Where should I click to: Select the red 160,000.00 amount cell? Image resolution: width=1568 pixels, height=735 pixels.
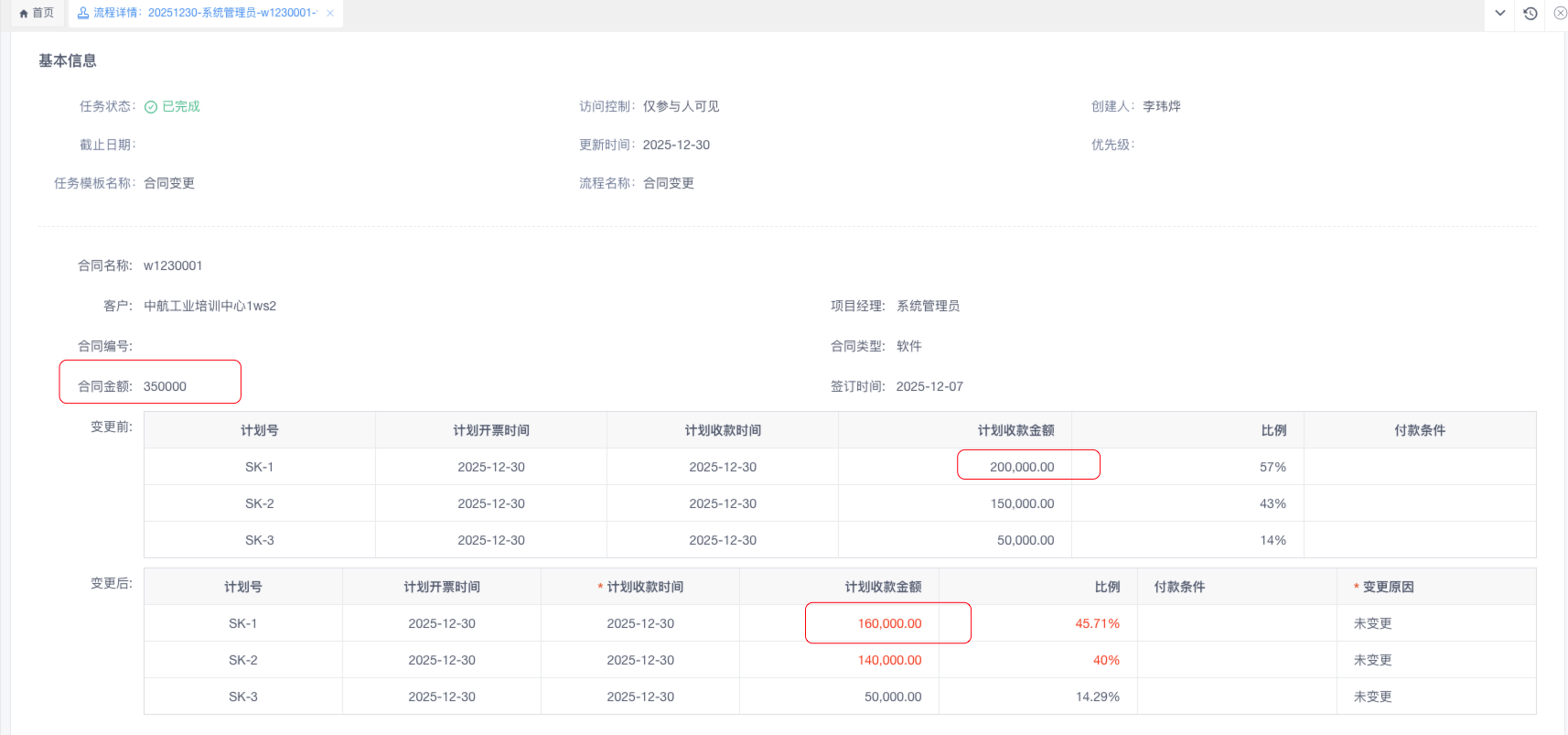click(889, 623)
